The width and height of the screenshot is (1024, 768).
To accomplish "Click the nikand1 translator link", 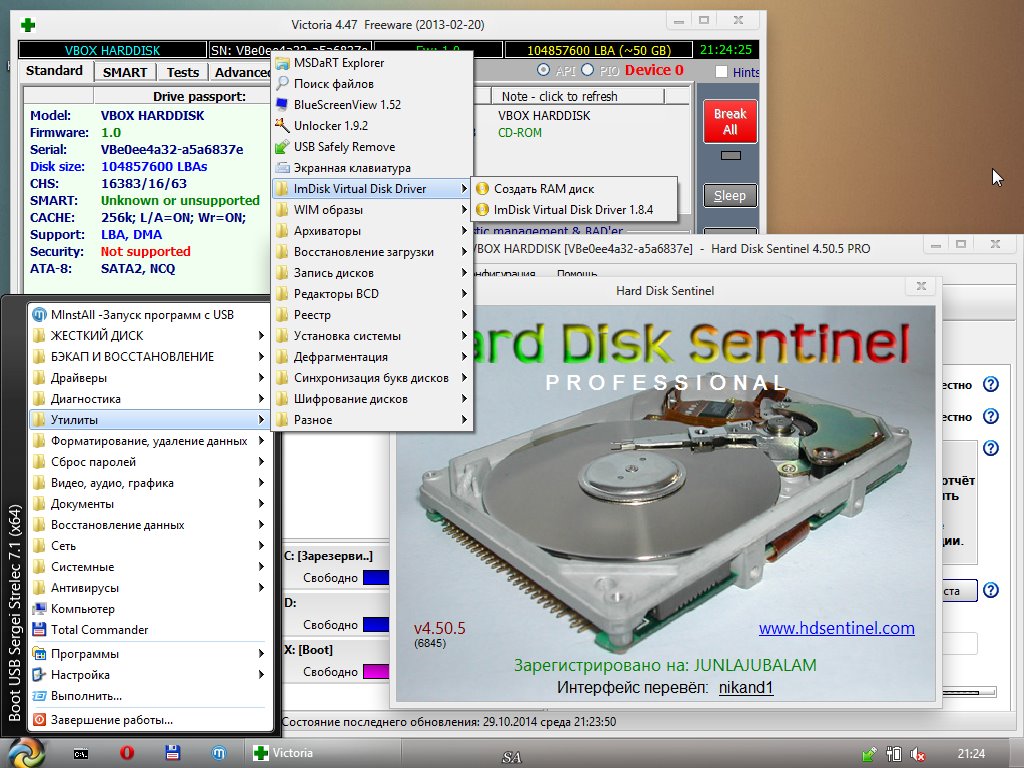I will pos(746,687).
